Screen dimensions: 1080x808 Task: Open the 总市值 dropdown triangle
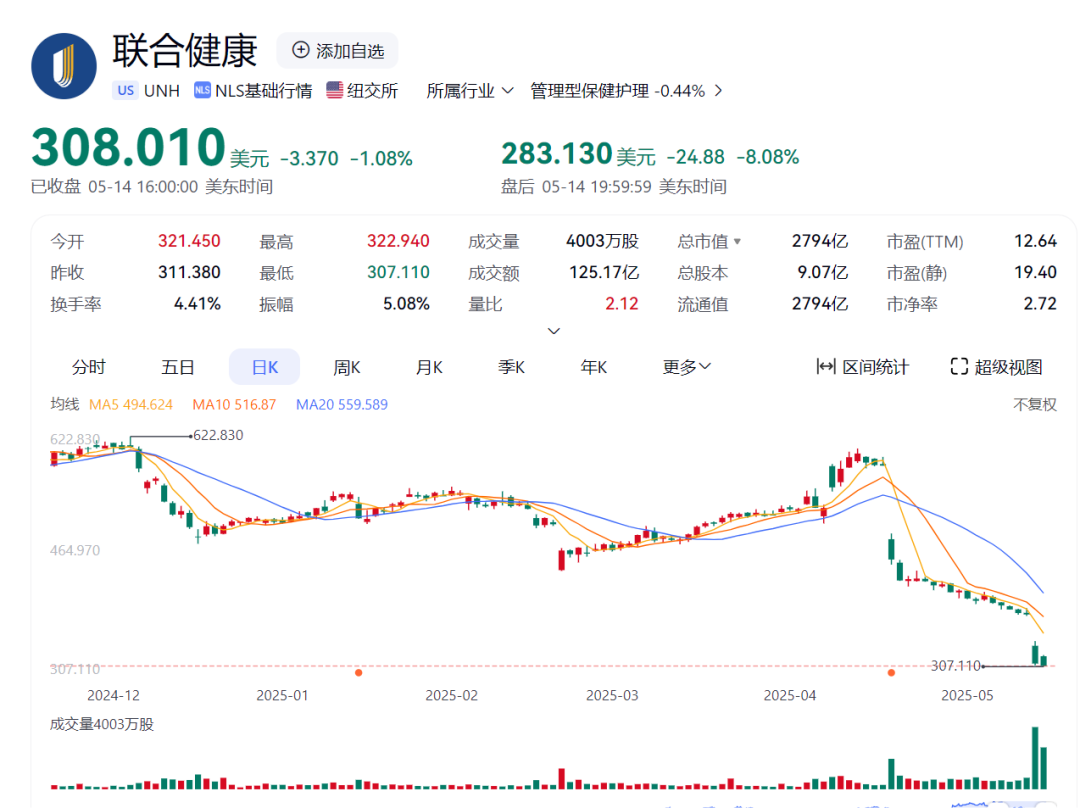tap(738, 242)
